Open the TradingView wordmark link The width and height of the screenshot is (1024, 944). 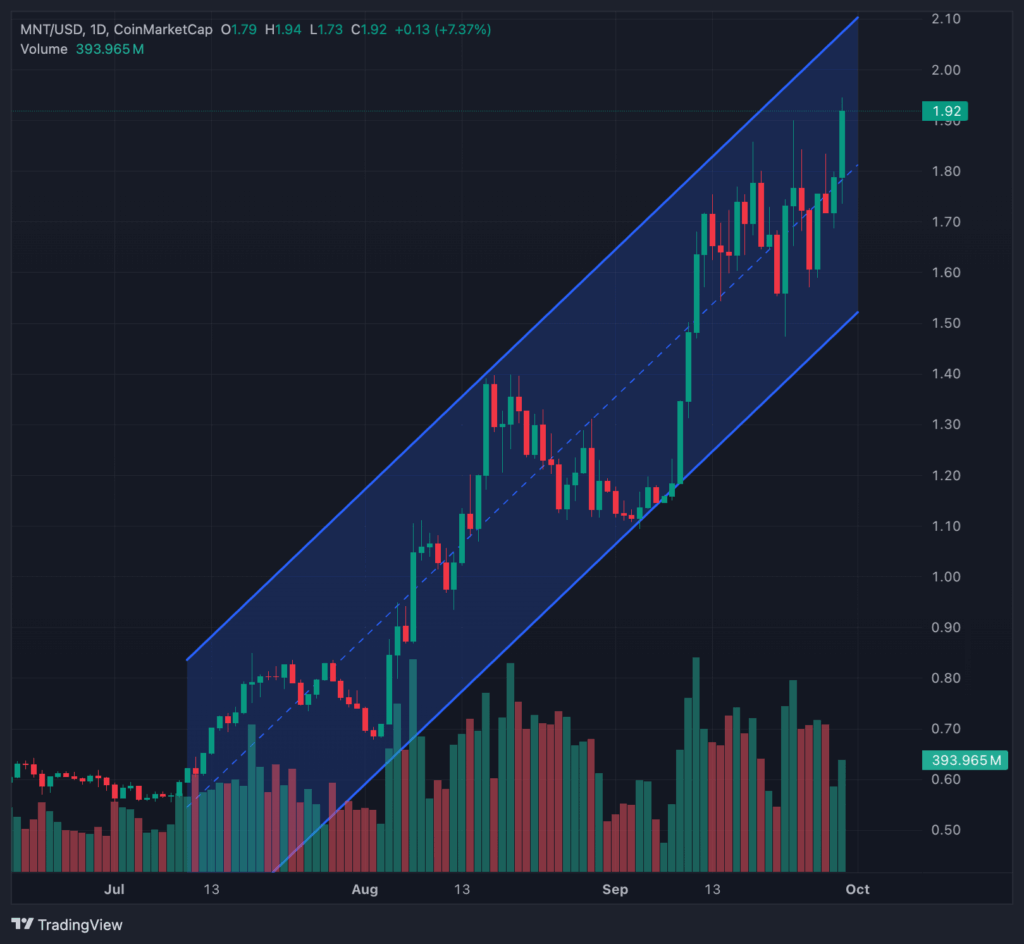[x=80, y=924]
